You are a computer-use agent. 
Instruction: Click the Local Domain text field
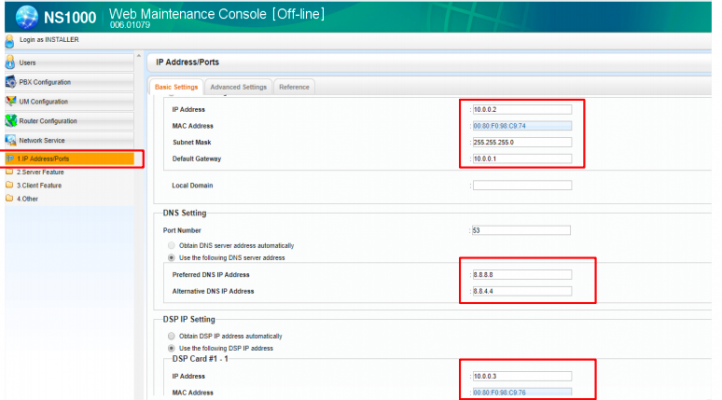521,185
